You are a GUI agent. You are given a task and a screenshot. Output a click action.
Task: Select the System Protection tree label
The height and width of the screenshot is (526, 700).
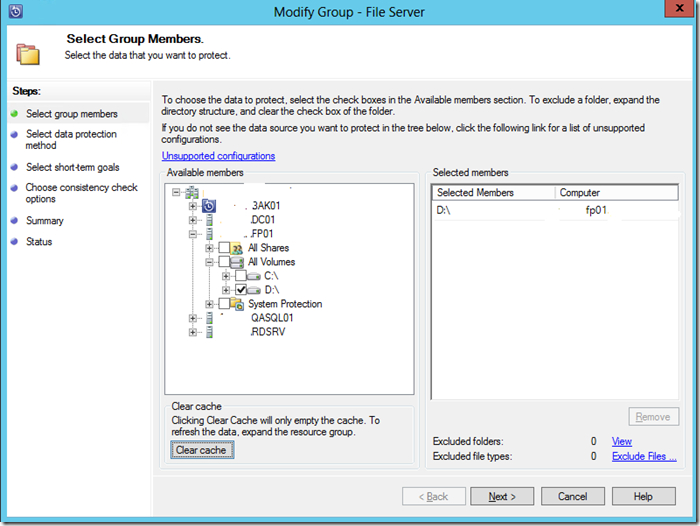pyautogui.click(x=285, y=304)
